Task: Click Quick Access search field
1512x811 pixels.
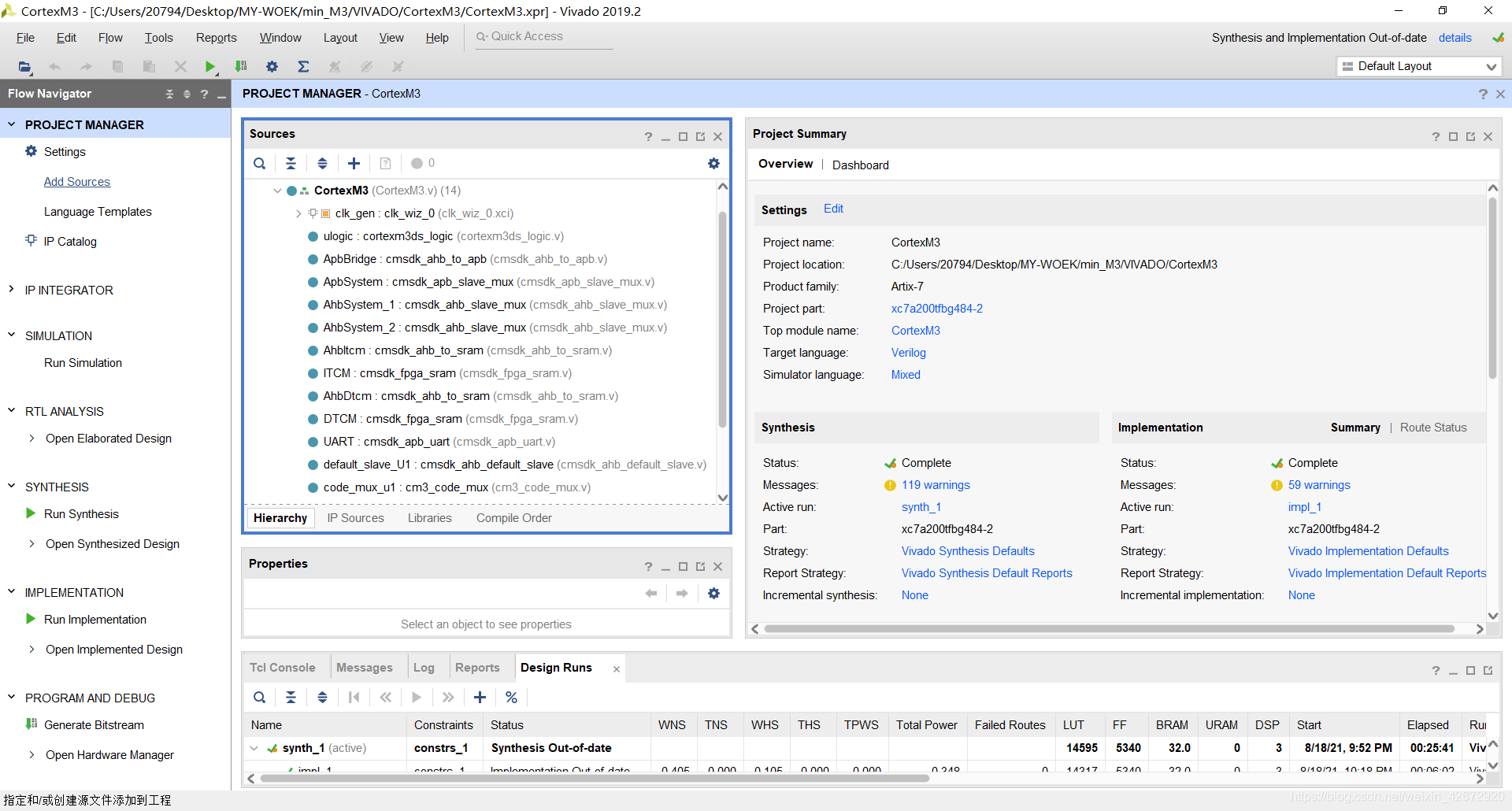Action: point(544,37)
